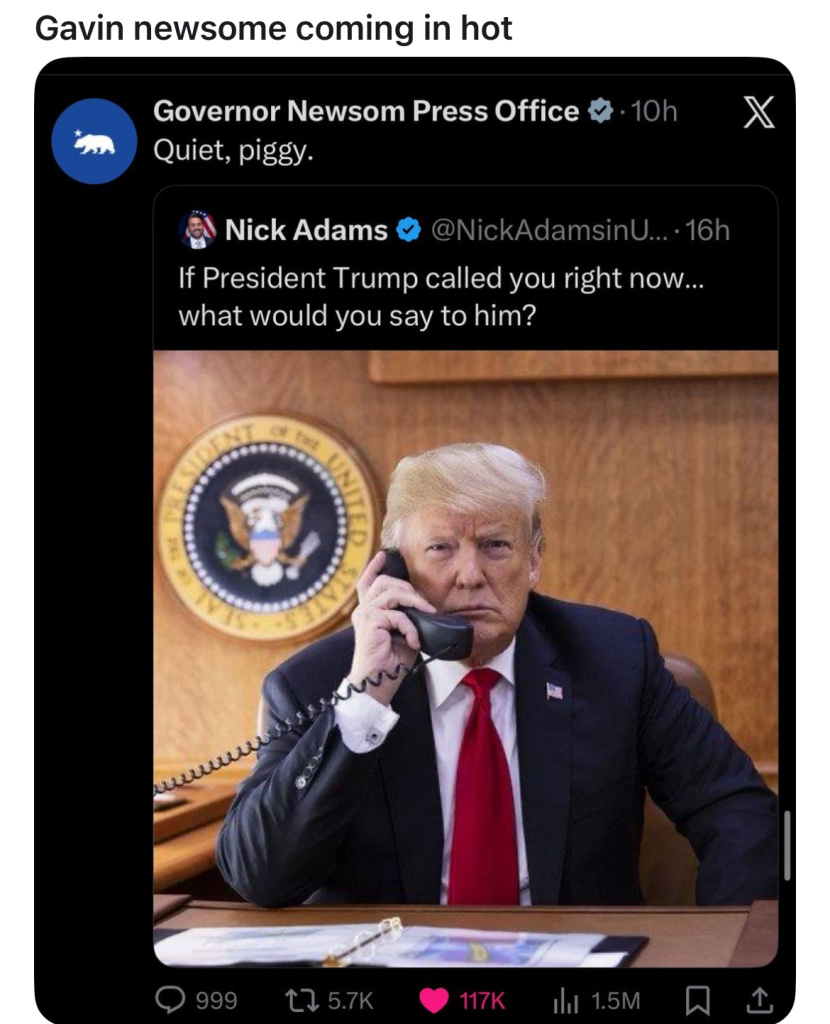Click the X logo in the post corner
This screenshot has width=830, height=1024.
tap(759, 112)
